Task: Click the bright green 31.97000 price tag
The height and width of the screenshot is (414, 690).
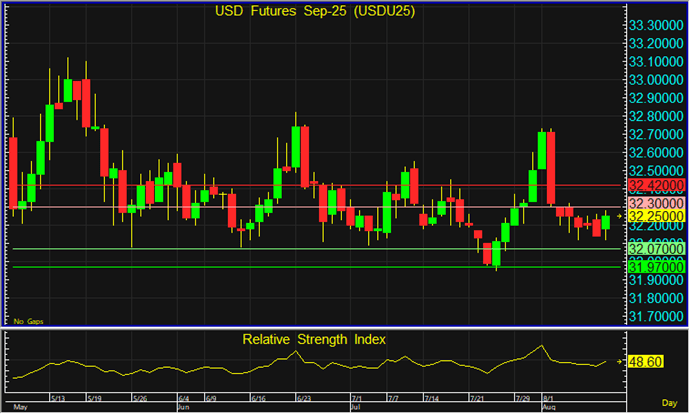Action: (x=656, y=267)
